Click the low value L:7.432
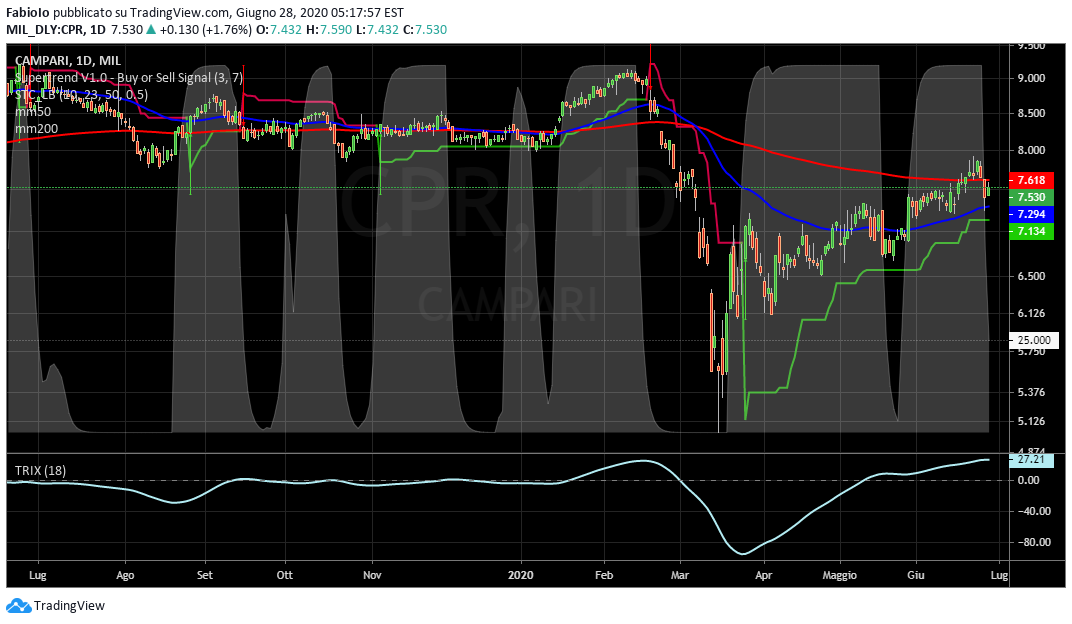The height and width of the screenshot is (624, 1072). tap(377, 29)
